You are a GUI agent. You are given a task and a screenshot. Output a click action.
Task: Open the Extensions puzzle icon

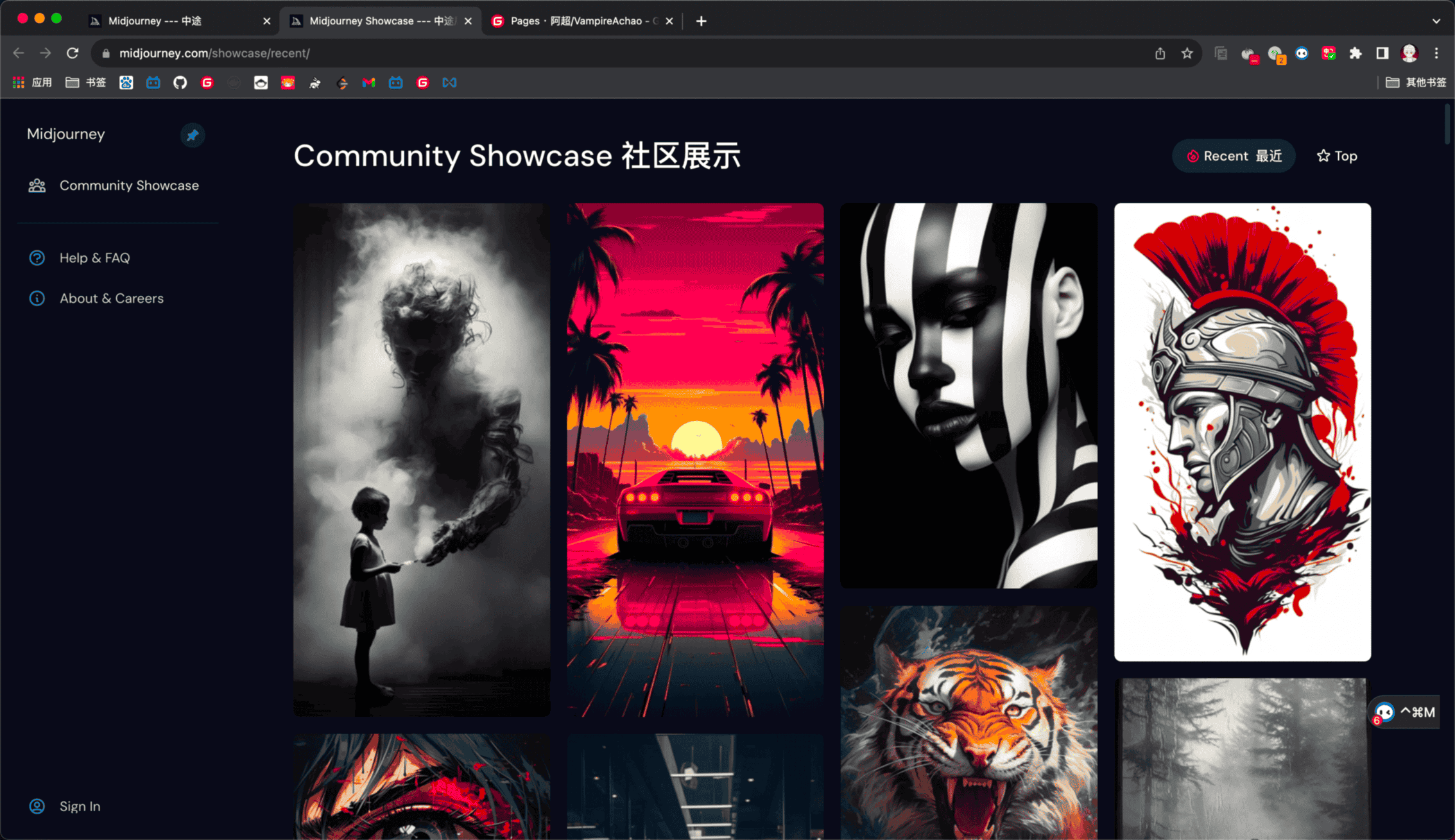(x=1355, y=53)
